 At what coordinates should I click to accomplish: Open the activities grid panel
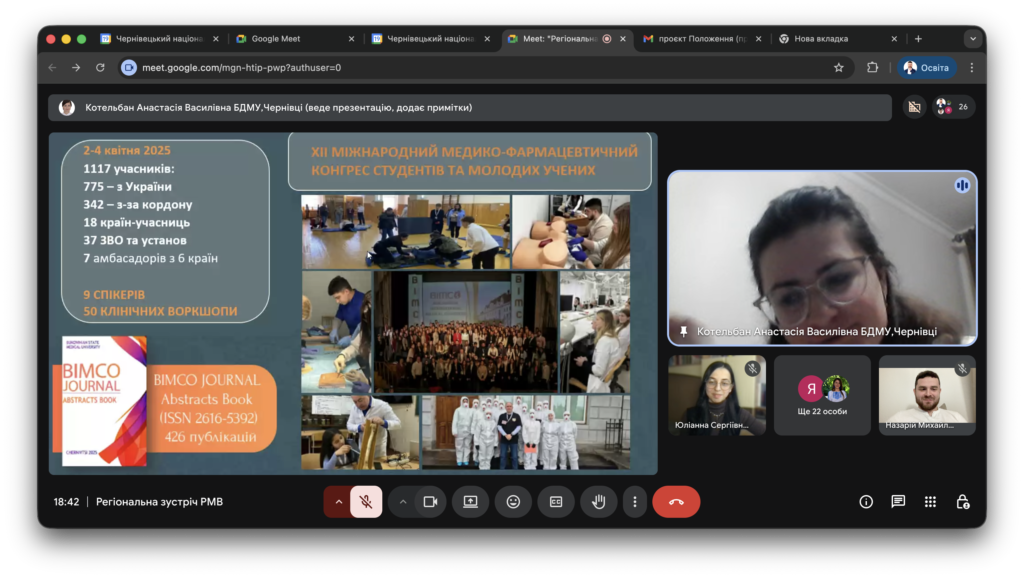pyautogui.click(x=930, y=502)
